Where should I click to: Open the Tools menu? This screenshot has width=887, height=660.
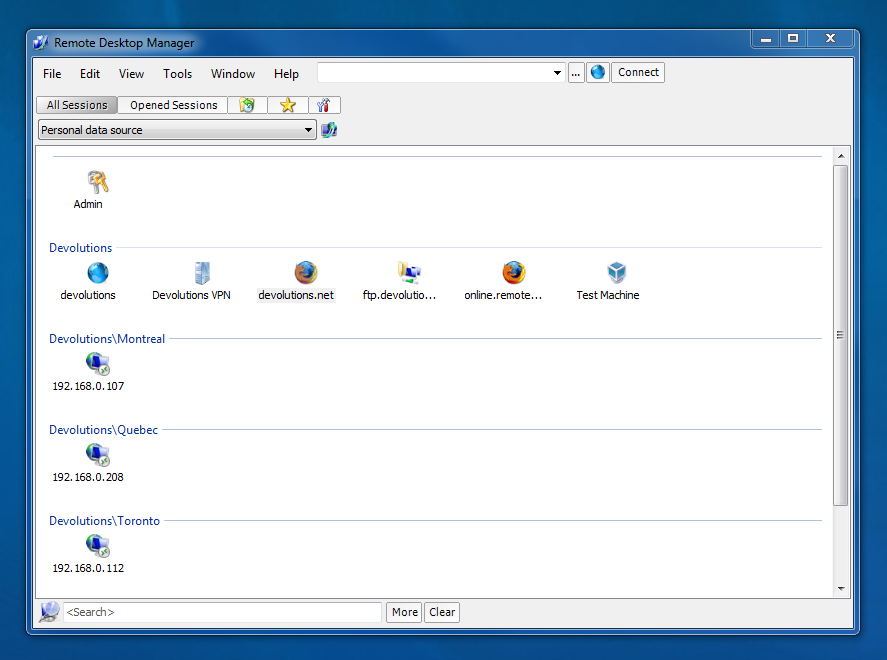tap(177, 74)
